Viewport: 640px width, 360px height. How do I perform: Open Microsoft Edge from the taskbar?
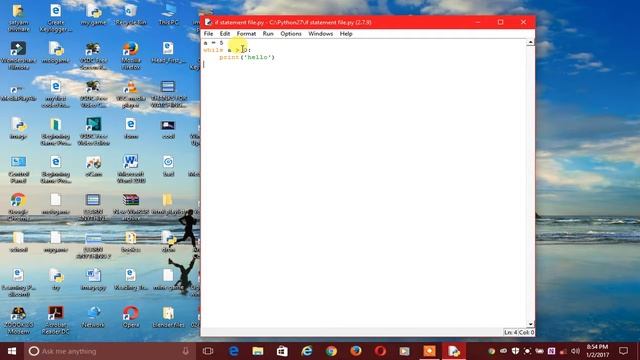233,351
